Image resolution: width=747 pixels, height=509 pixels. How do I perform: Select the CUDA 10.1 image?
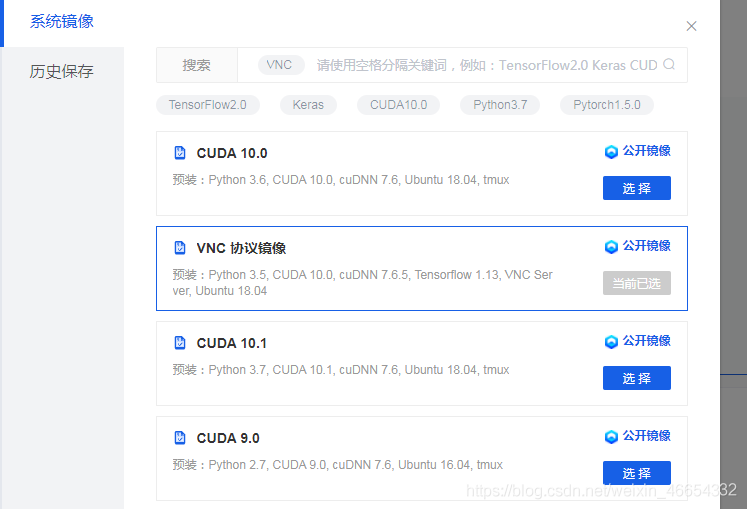(x=636, y=378)
